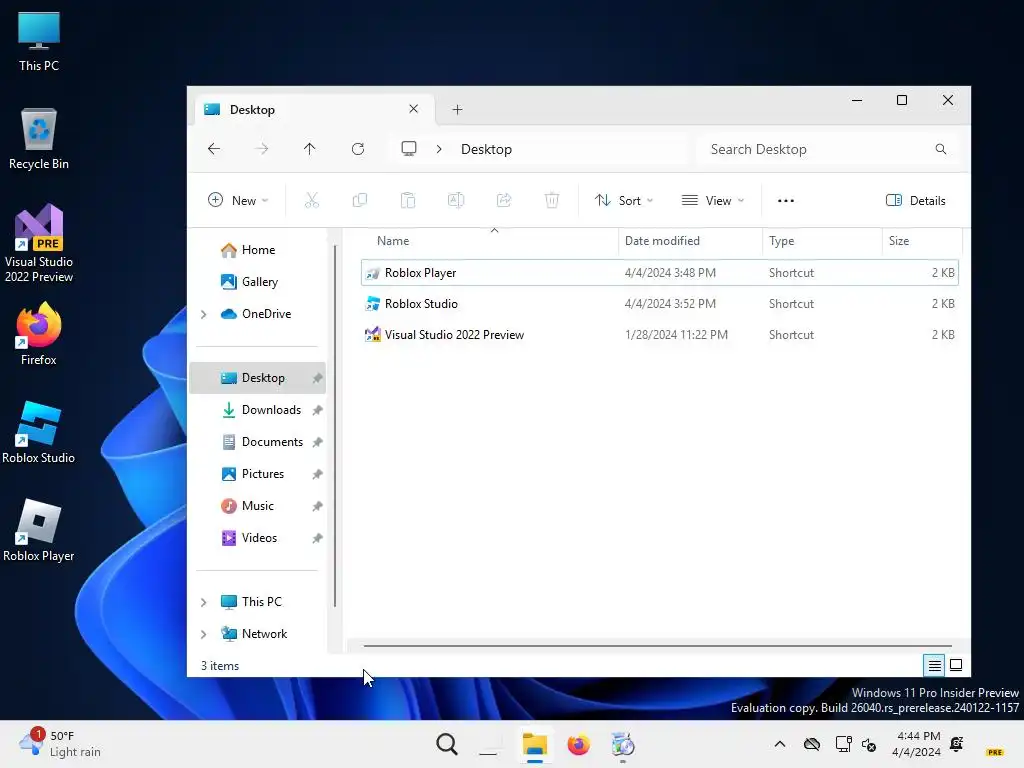Viewport: 1024px width, 768px height.
Task: Open Pictures in navigation pane
Action: [257, 474]
